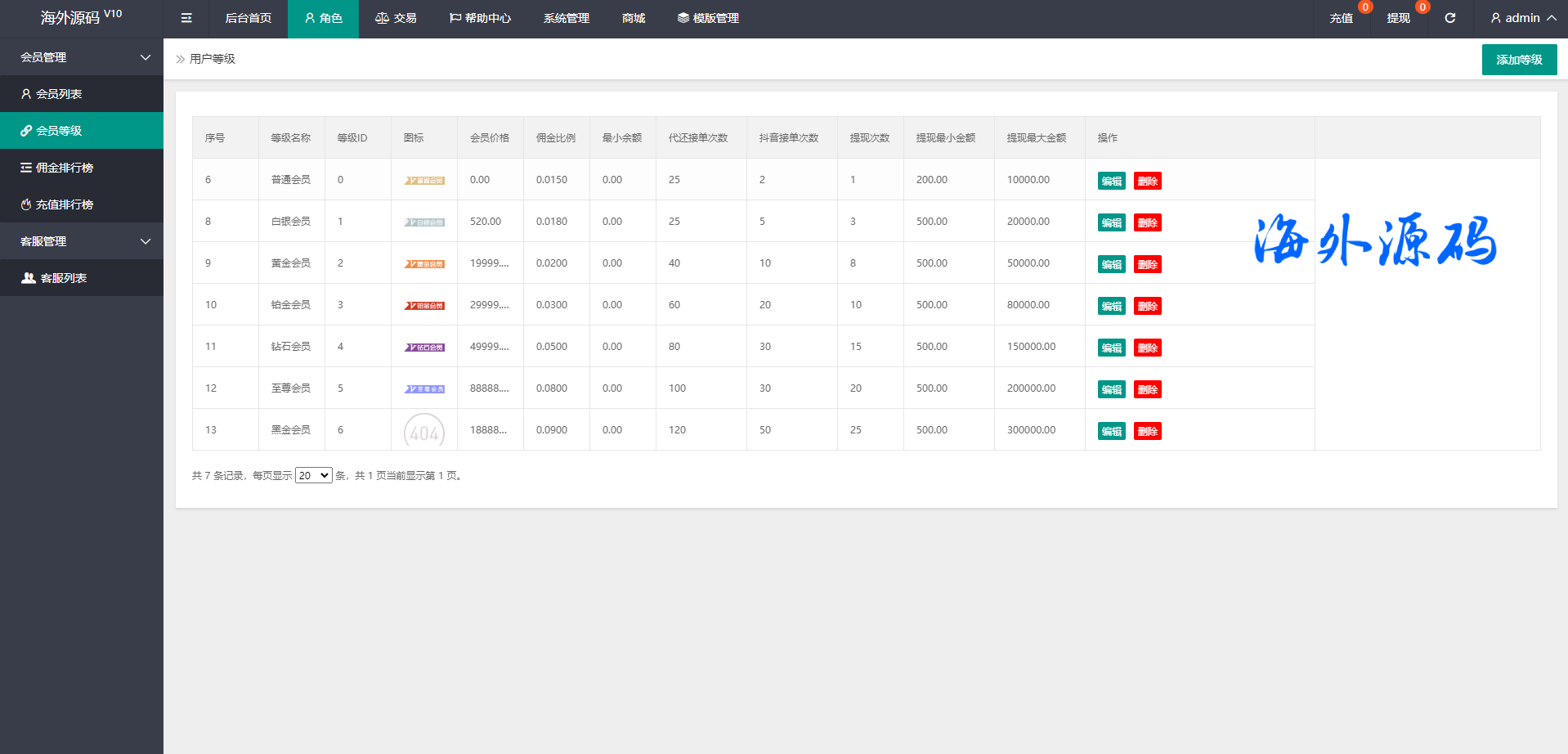Edit the 白银会员 level row
The width and height of the screenshot is (1568, 754).
(x=1111, y=223)
